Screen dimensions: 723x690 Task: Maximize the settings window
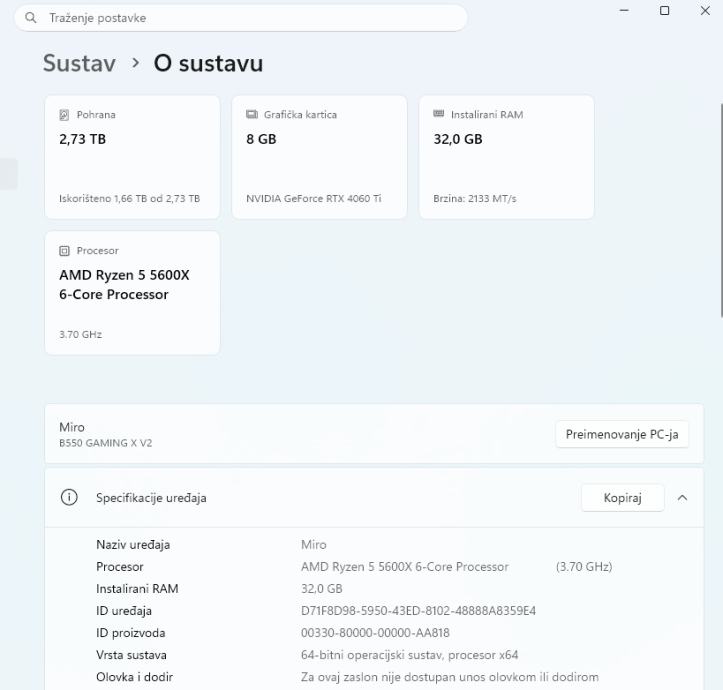coord(665,10)
